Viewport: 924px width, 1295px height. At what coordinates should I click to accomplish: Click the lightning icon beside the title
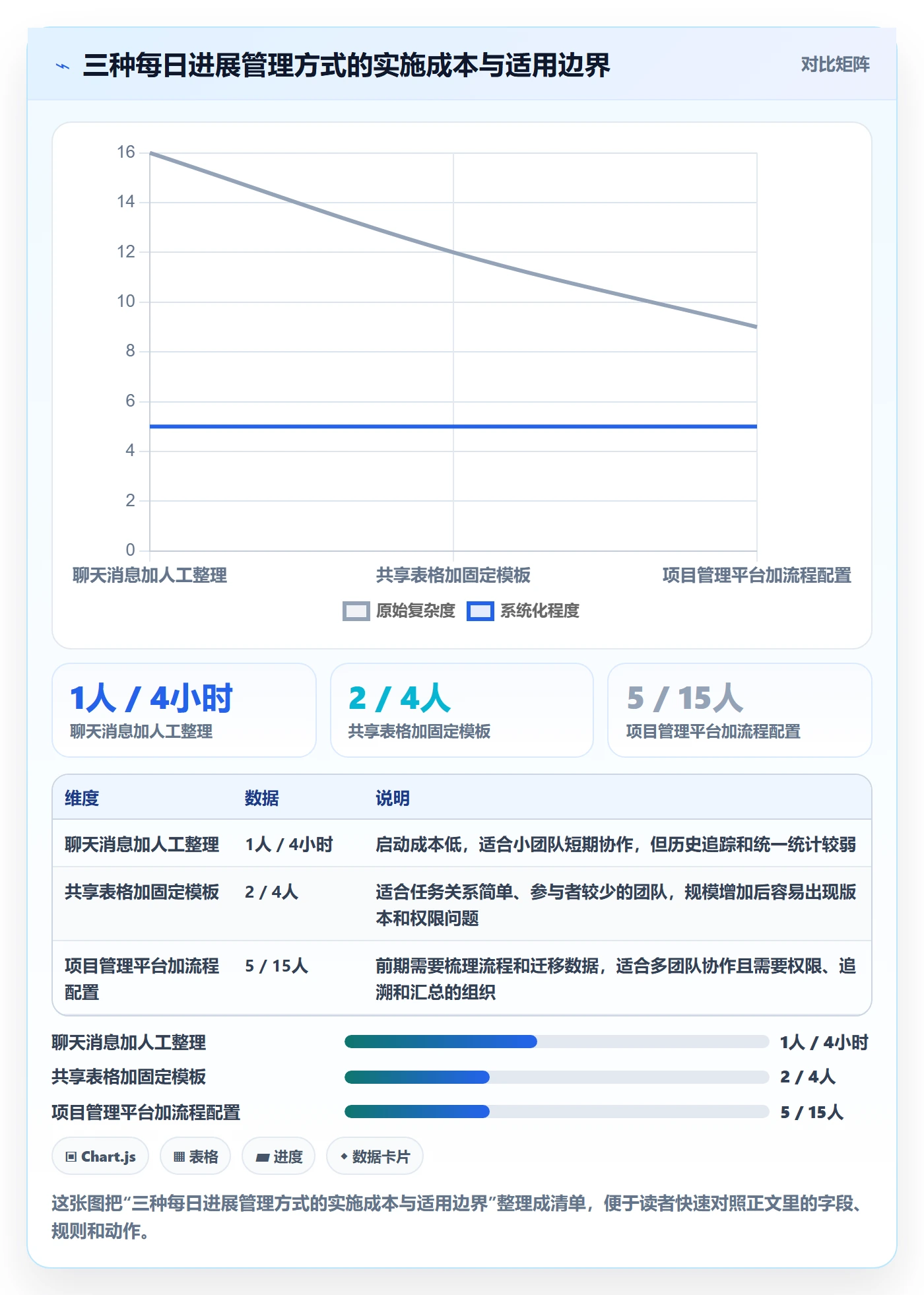63,66
